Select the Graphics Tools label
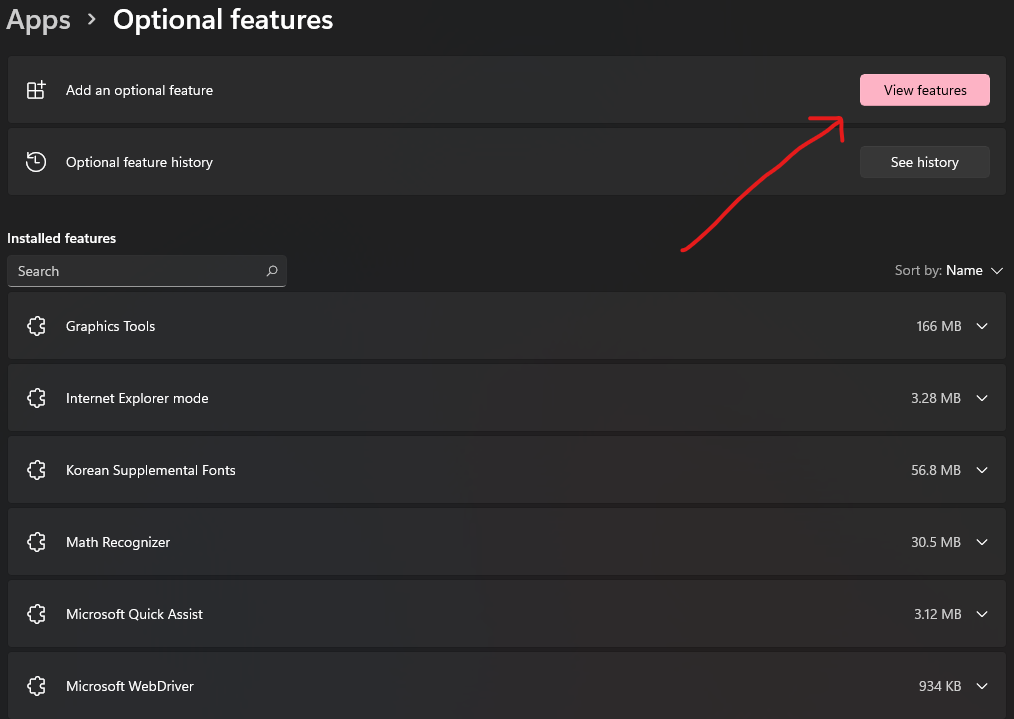 coord(111,326)
